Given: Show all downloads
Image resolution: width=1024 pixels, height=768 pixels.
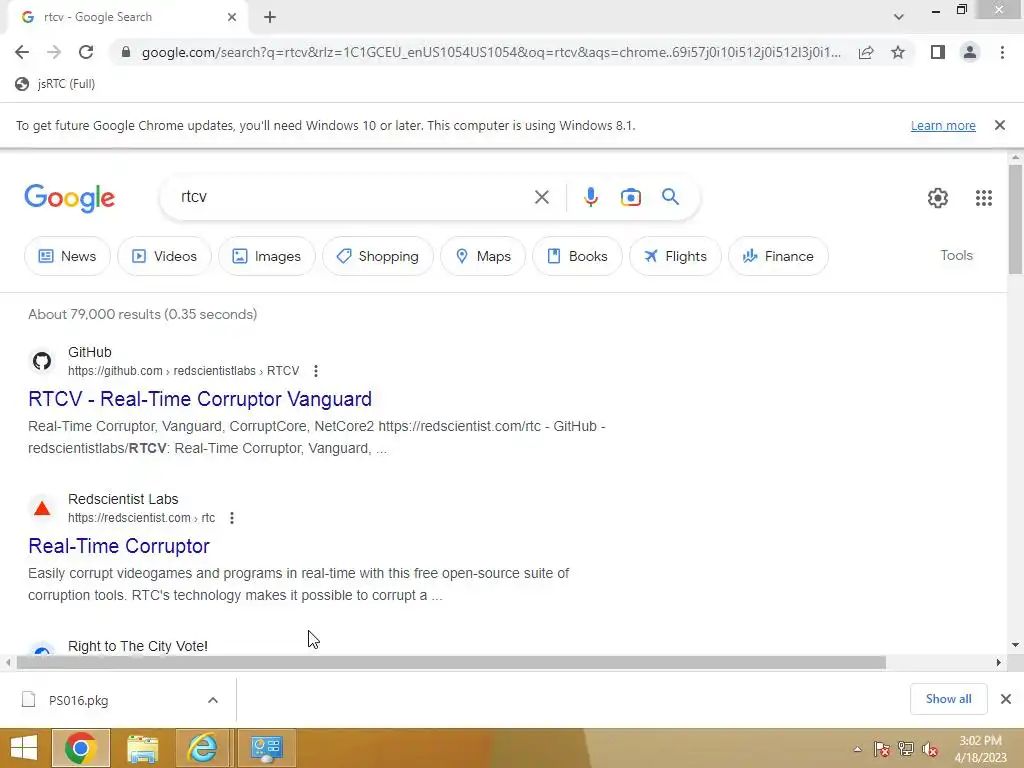Looking at the screenshot, I should pyautogui.click(x=948, y=699).
